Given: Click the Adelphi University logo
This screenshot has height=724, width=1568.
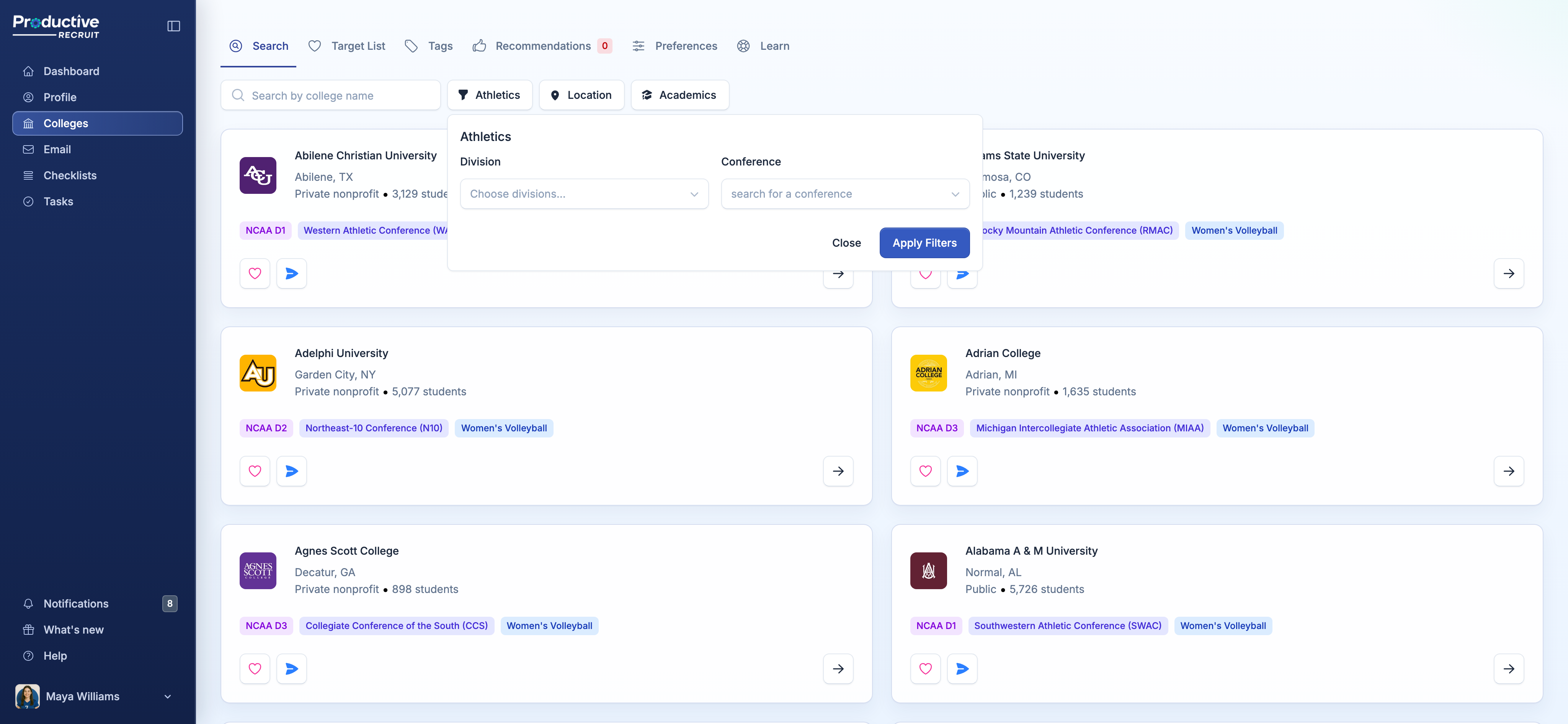Looking at the screenshot, I should click(x=258, y=373).
